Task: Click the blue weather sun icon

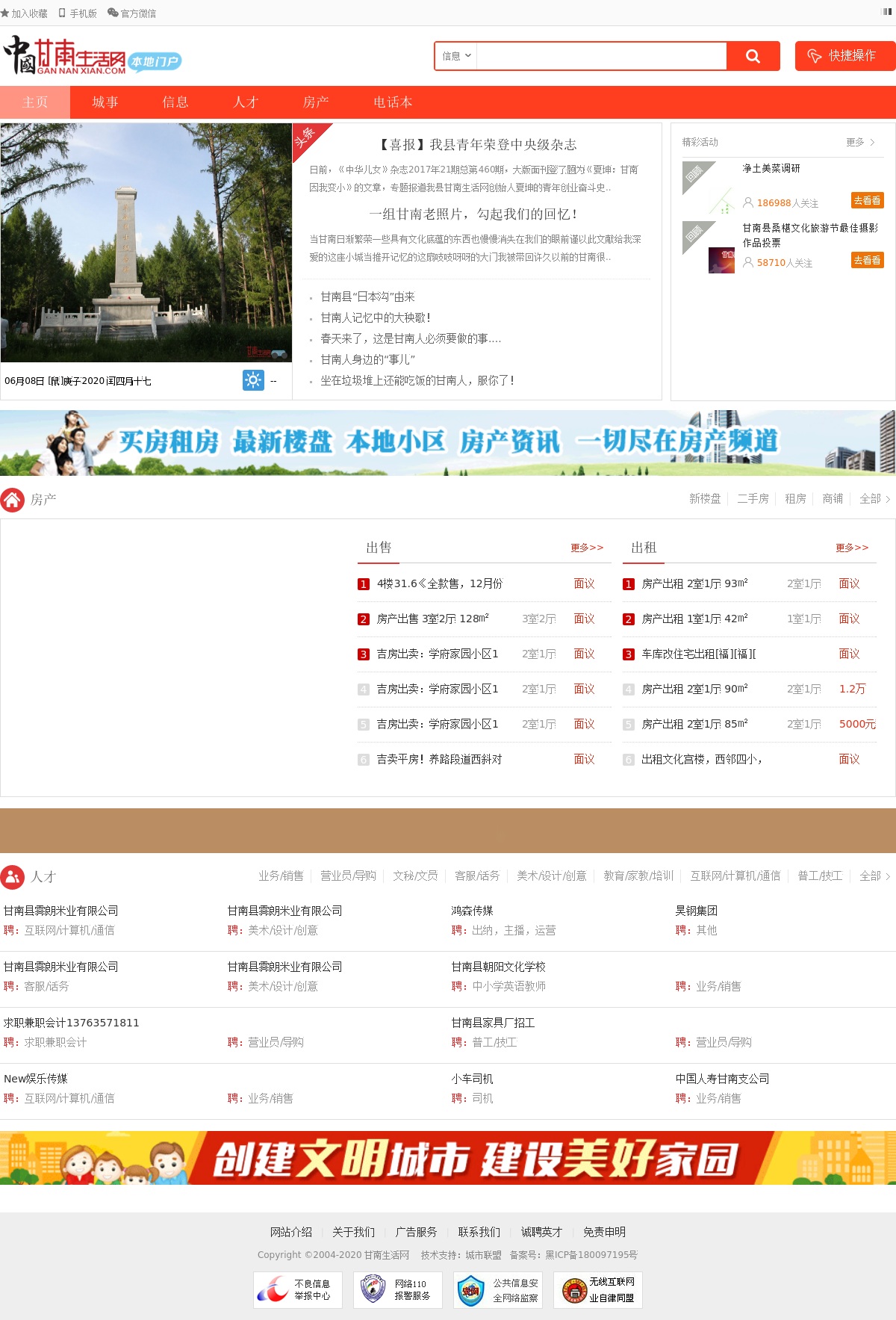Action: [x=253, y=380]
